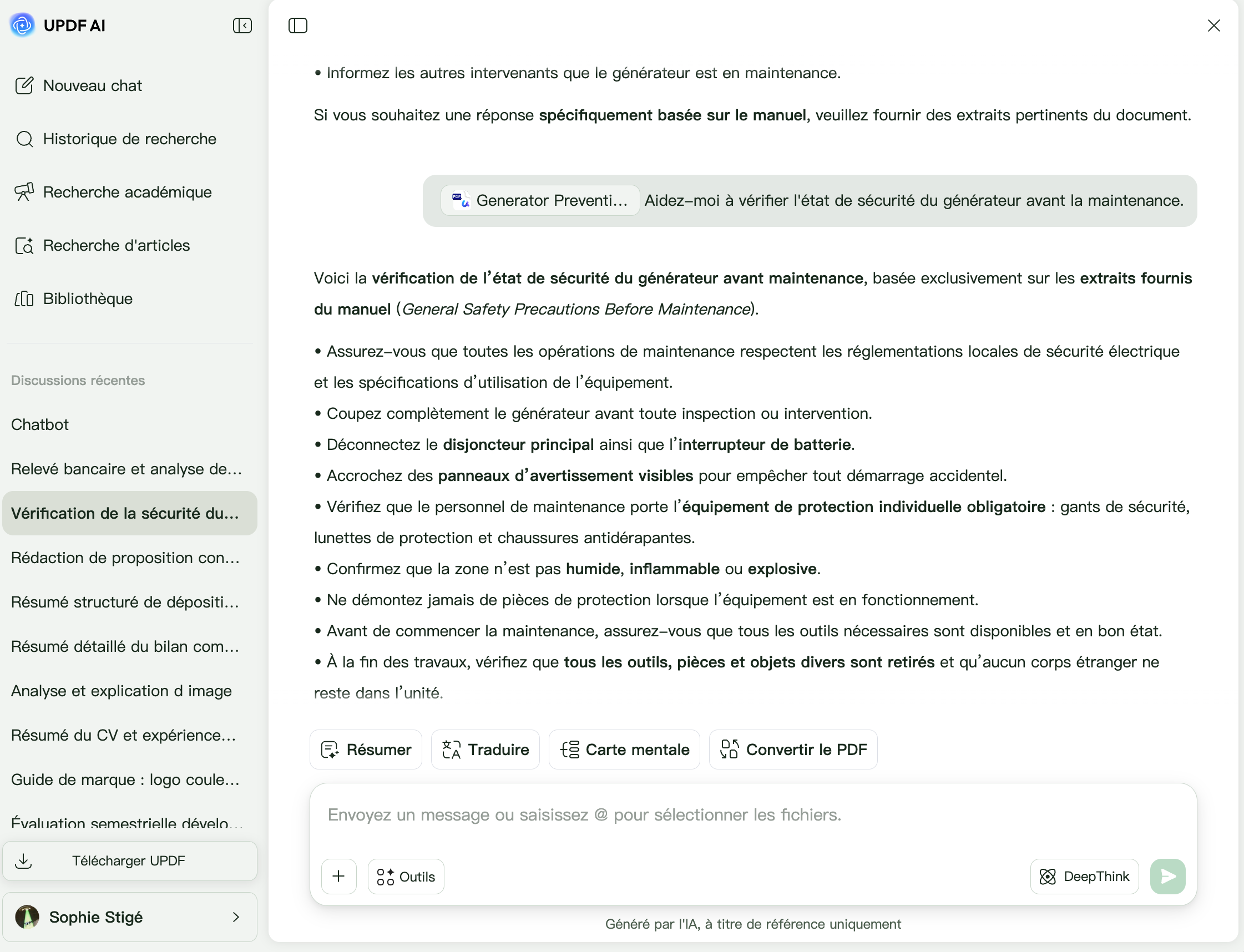Click the Traduire language icon
The image size is (1244, 952).
pos(451,749)
